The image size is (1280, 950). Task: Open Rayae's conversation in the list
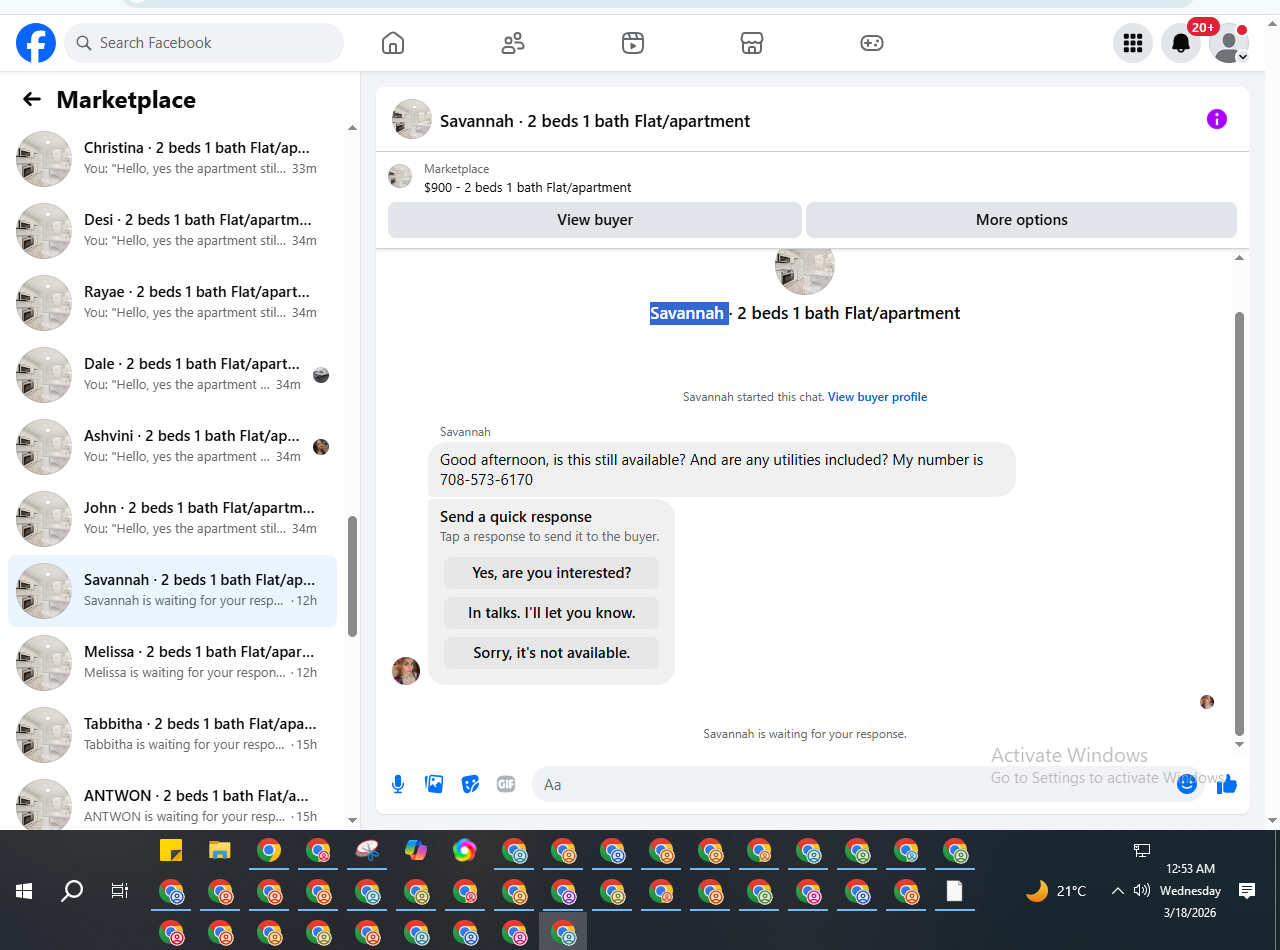click(x=172, y=303)
